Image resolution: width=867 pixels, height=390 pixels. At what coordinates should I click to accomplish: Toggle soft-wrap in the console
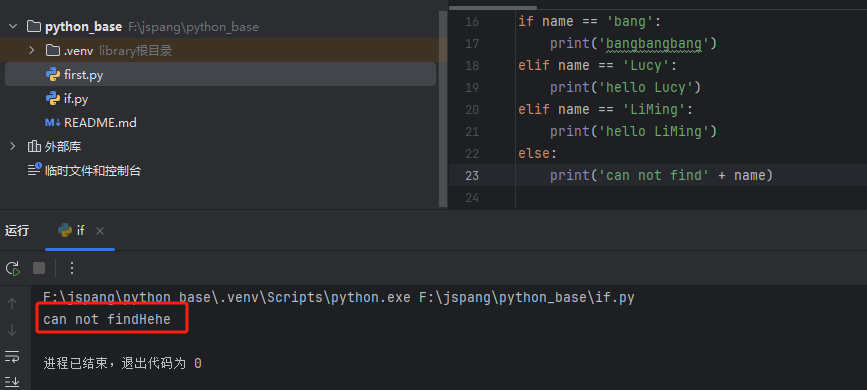click(12, 357)
